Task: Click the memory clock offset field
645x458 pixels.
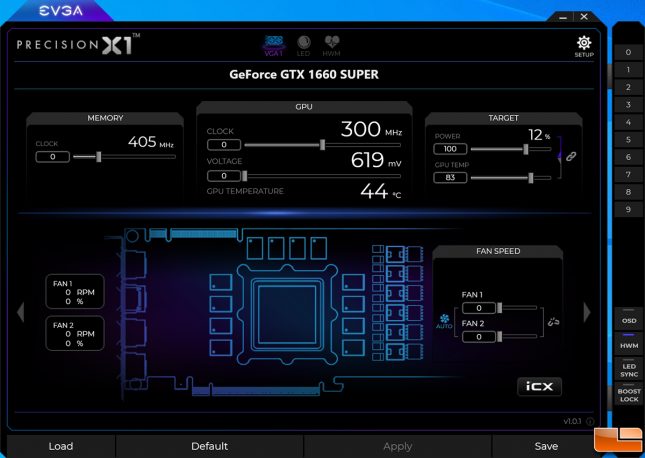Action: coord(53,157)
